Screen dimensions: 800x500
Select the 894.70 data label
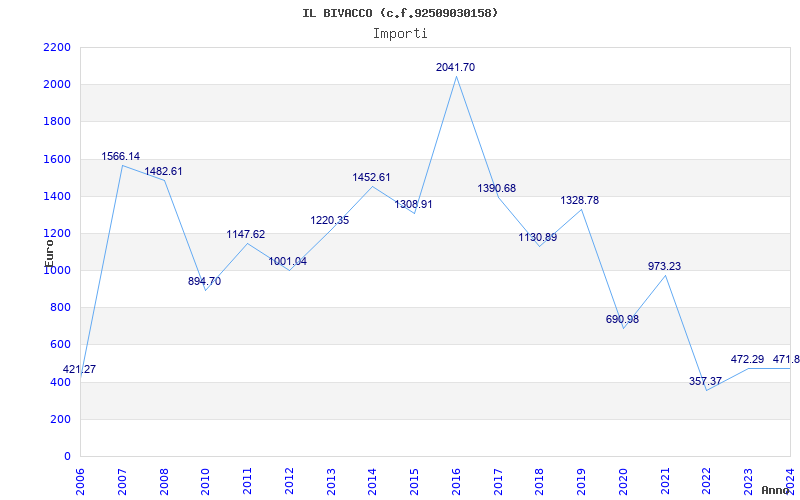point(204,281)
